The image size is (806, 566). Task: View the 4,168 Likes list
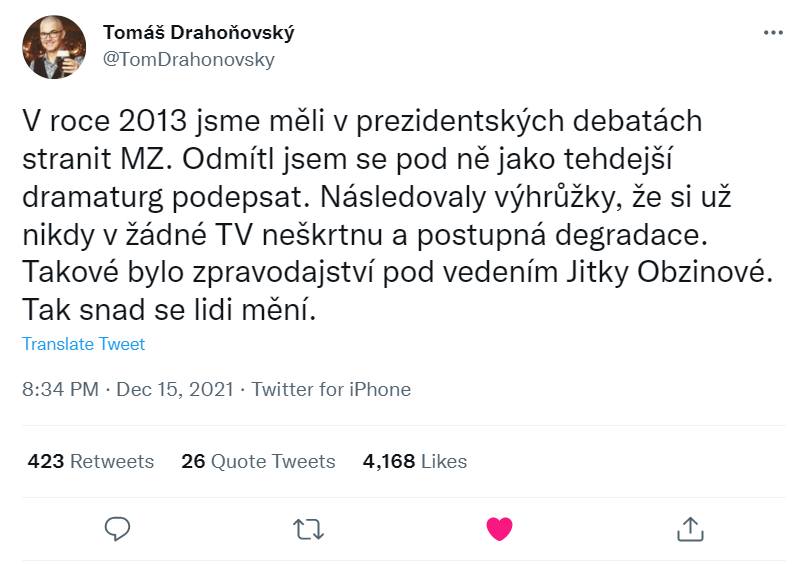(414, 461)
